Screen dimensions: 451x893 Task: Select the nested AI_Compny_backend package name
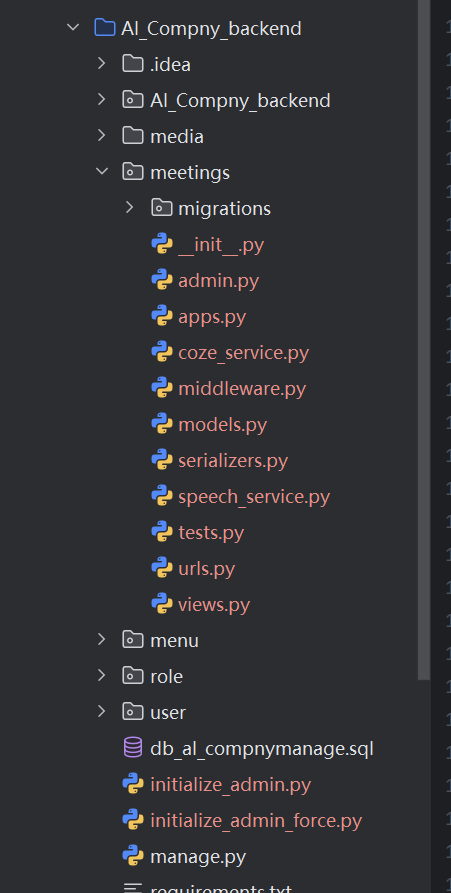240,100
